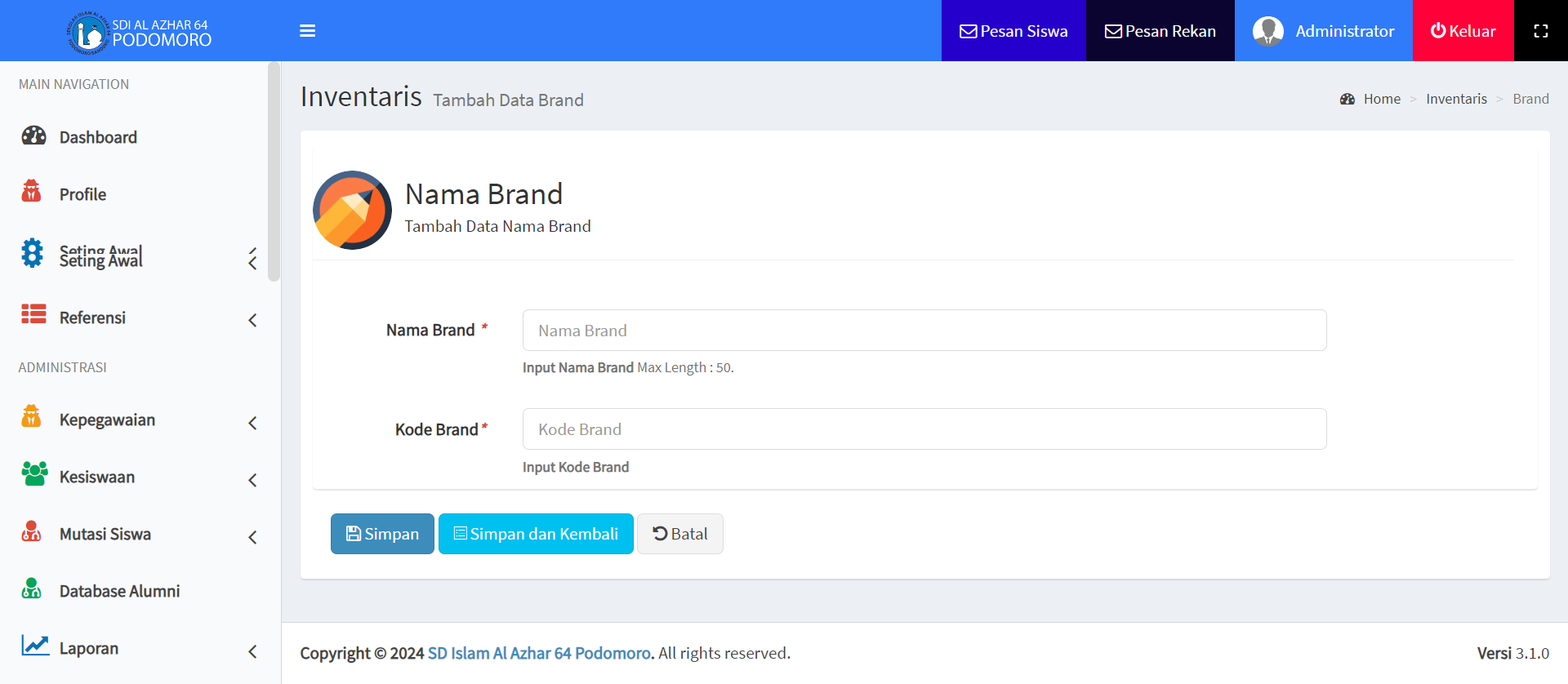Click the Laporan chart icon
Viewport: 1568px width, 684px height.
(x=35, y=646)
